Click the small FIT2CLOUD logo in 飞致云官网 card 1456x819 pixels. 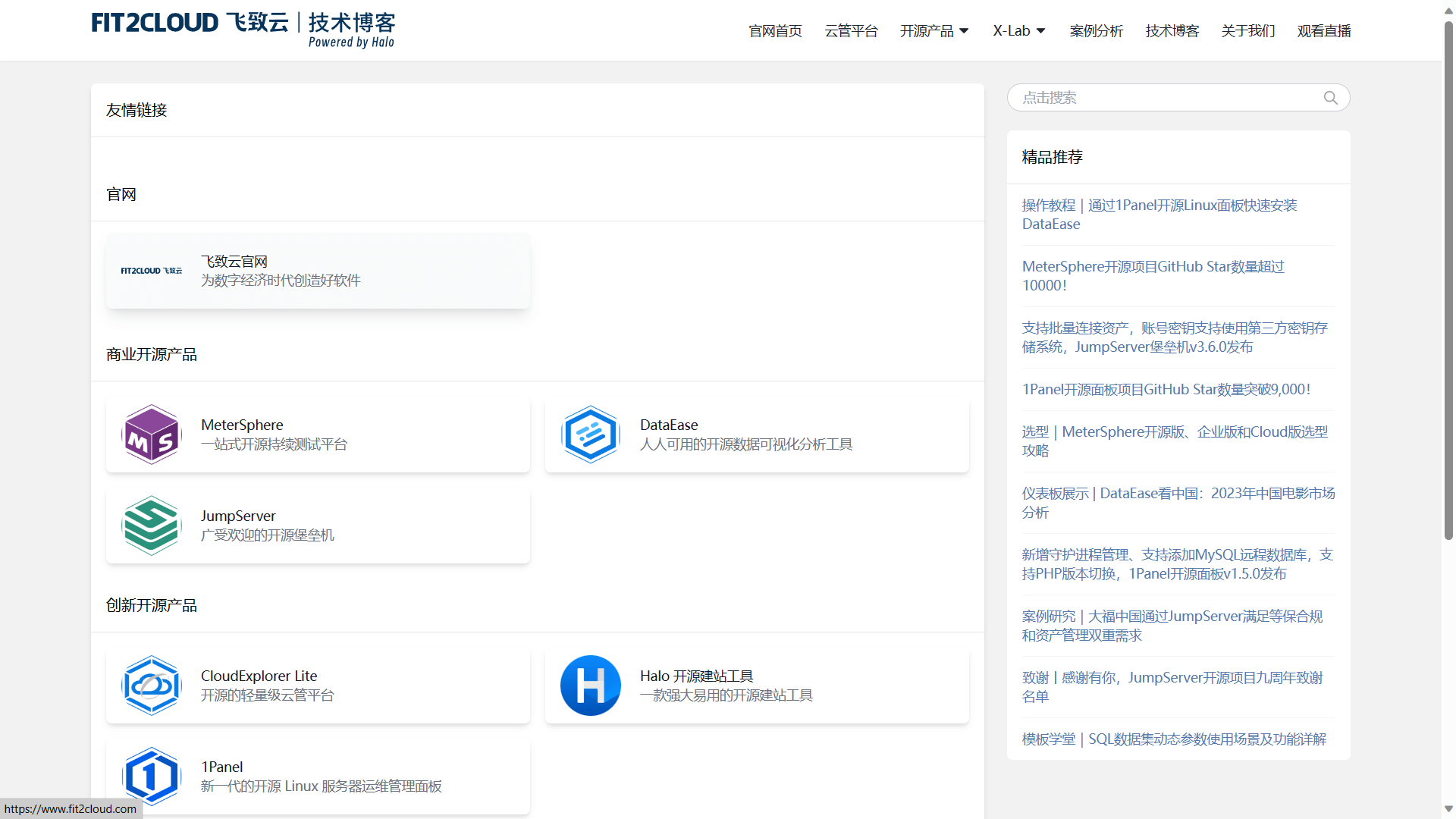coord(152,271)
